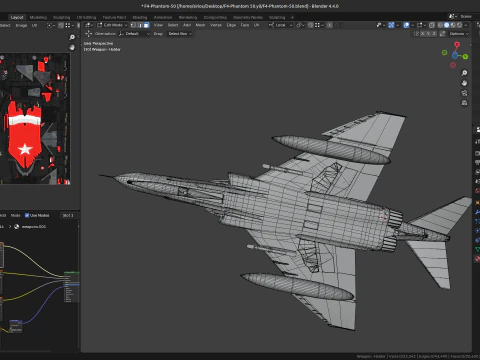
Task: Open the Vertex menu
Action: pos(216,25)
